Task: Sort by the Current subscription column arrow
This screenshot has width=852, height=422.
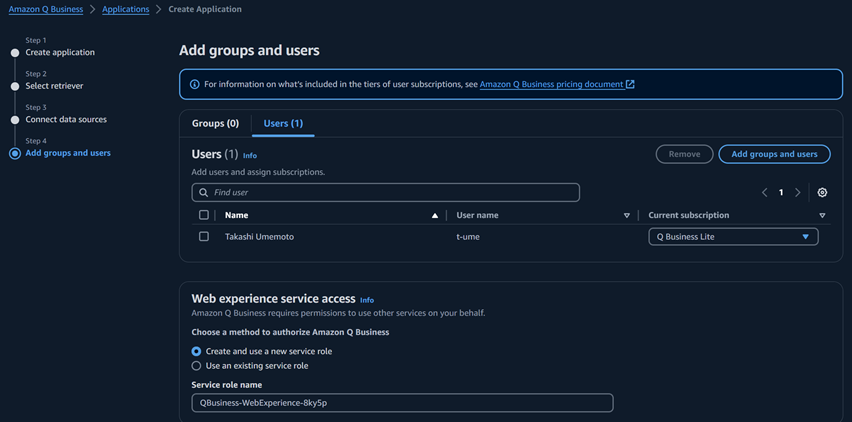Action: coord(822,216)
